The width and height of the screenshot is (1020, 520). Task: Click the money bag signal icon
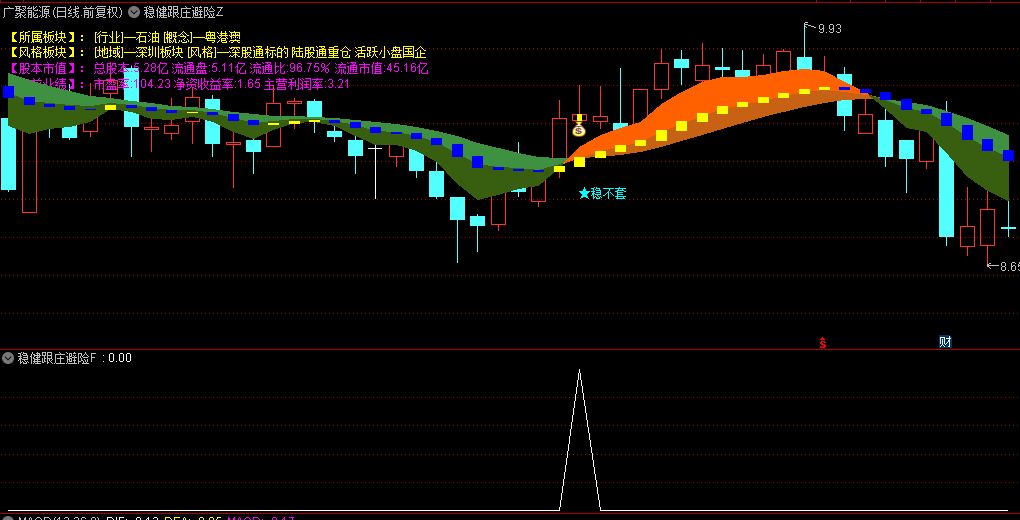(579, 128)
